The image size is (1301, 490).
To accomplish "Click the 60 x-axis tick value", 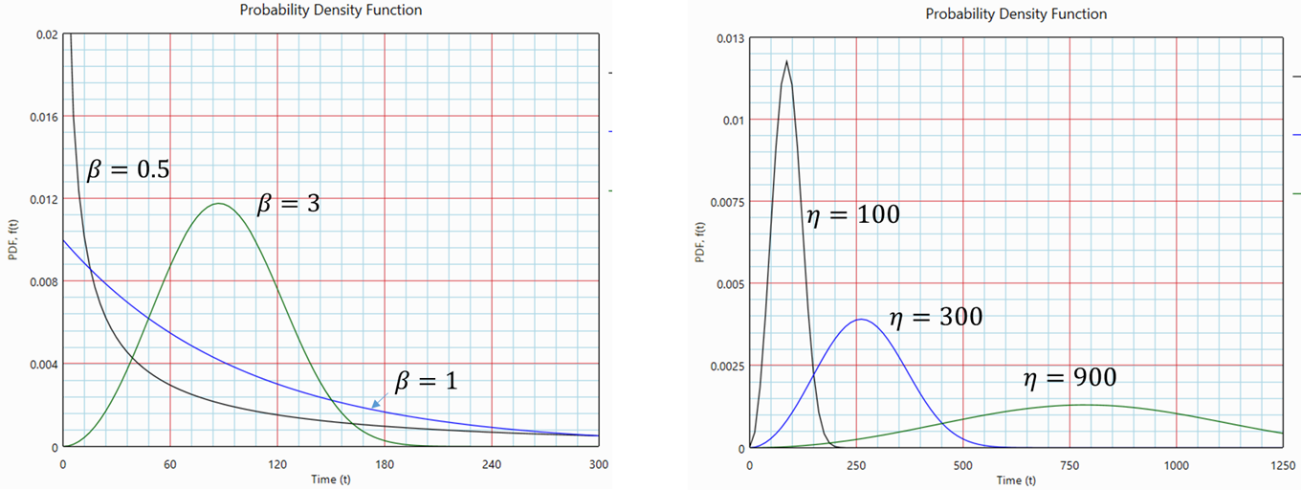I will pyautogui.click(x=170, y=464).
